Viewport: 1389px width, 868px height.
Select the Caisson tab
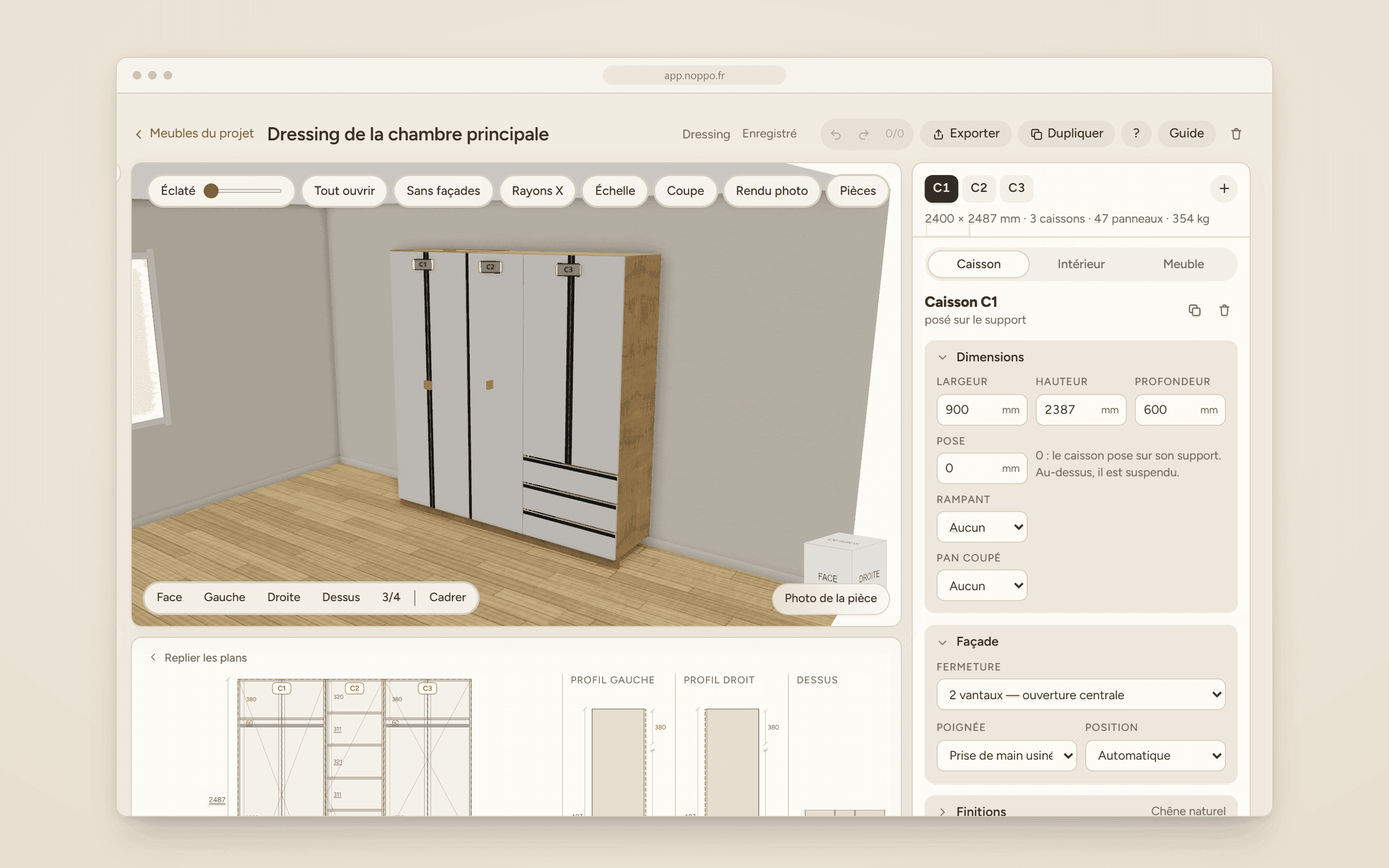pyautogui.click(x=979, y=264)
